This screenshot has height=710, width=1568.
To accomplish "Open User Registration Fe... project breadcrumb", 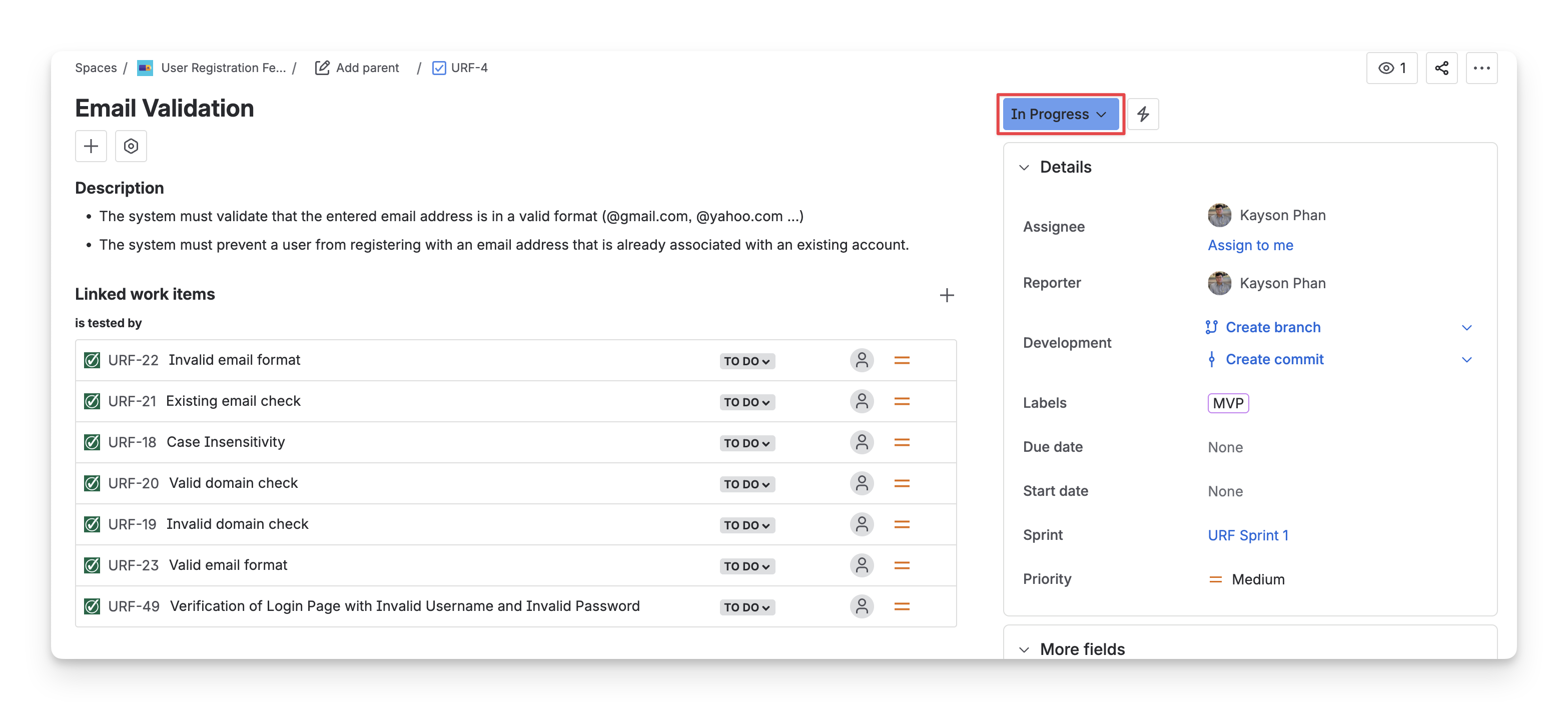I will (x=222, y=68).
